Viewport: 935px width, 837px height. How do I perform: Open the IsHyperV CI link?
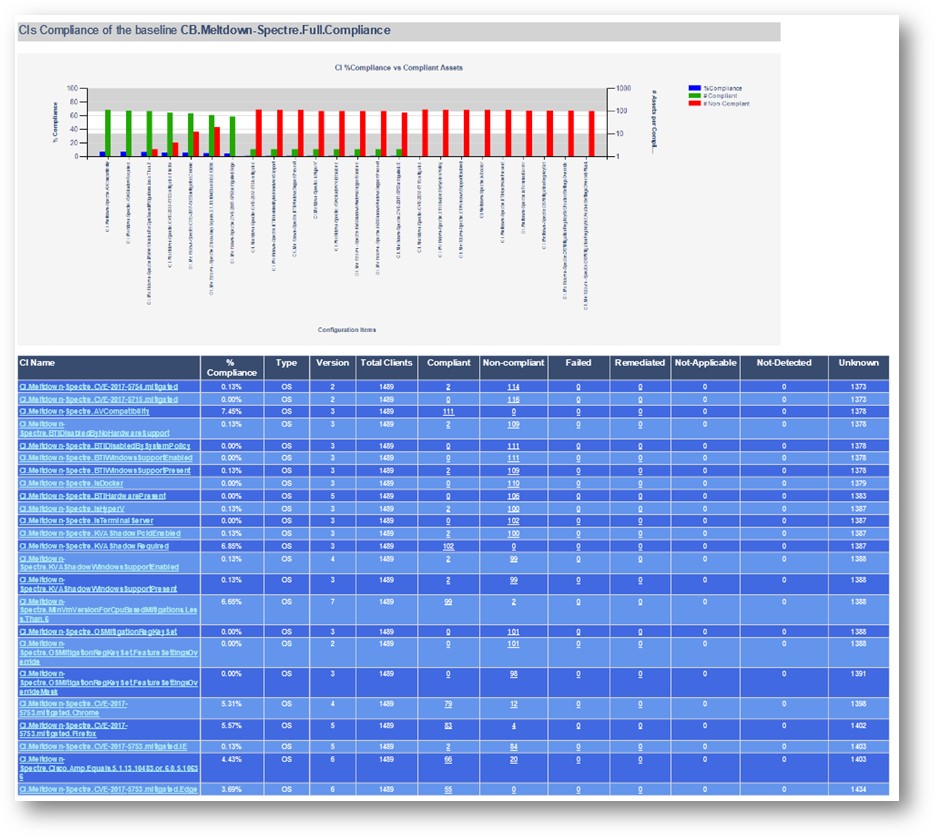pos(72,509)
